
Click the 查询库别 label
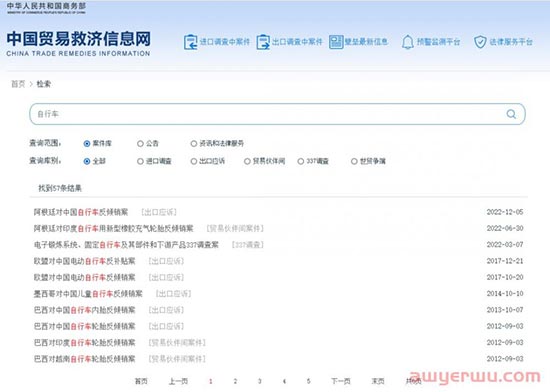(45, 161)
